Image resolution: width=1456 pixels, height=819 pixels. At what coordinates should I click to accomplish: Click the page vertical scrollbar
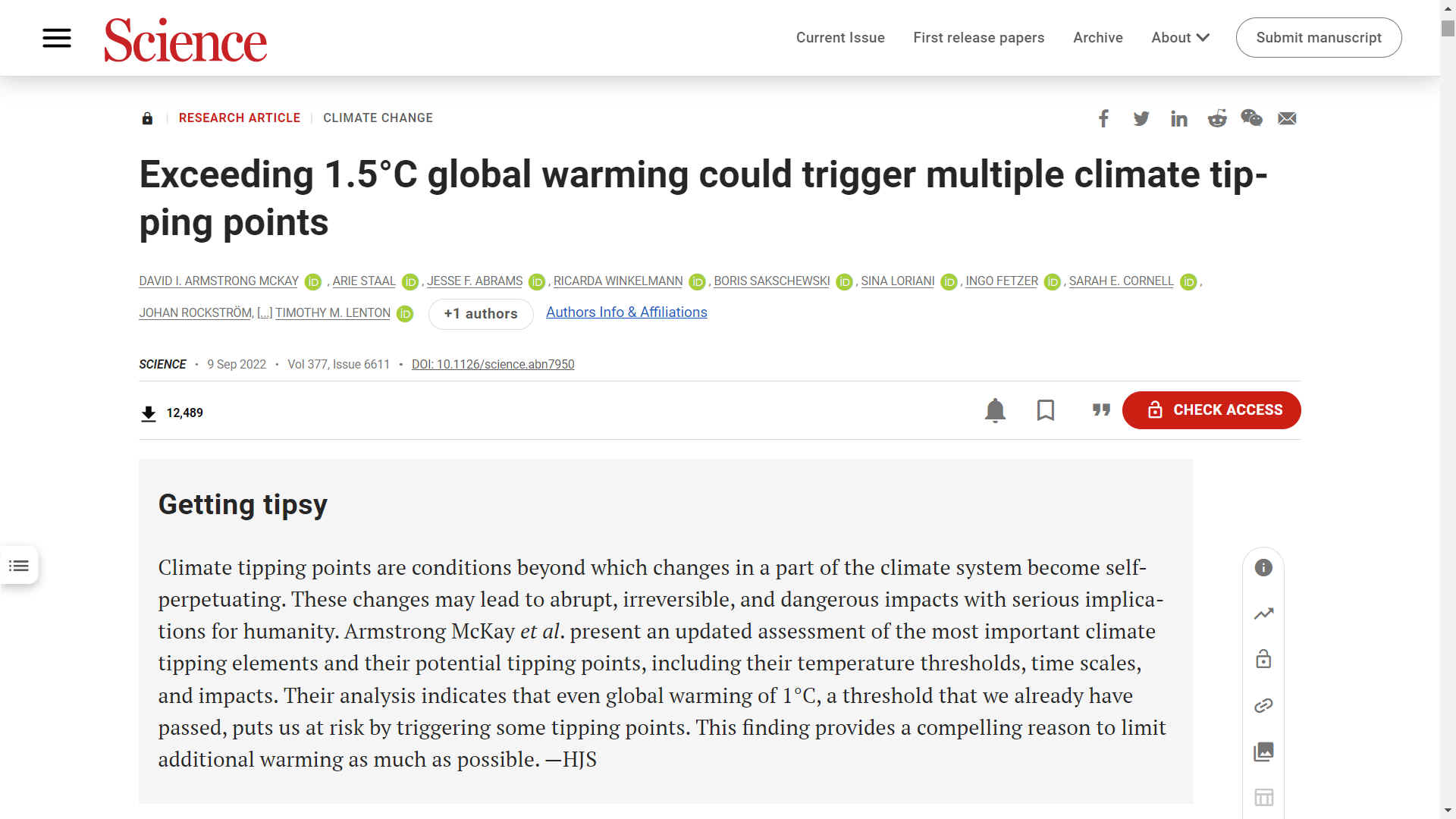[x=1448, y=409]
